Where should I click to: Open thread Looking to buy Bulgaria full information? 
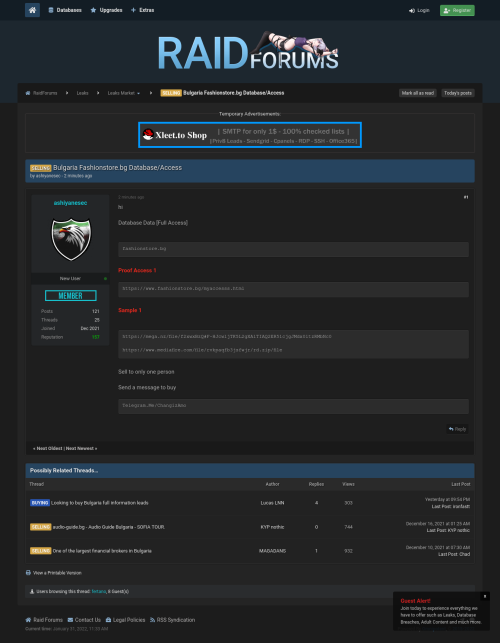click(x=100, y=503)
